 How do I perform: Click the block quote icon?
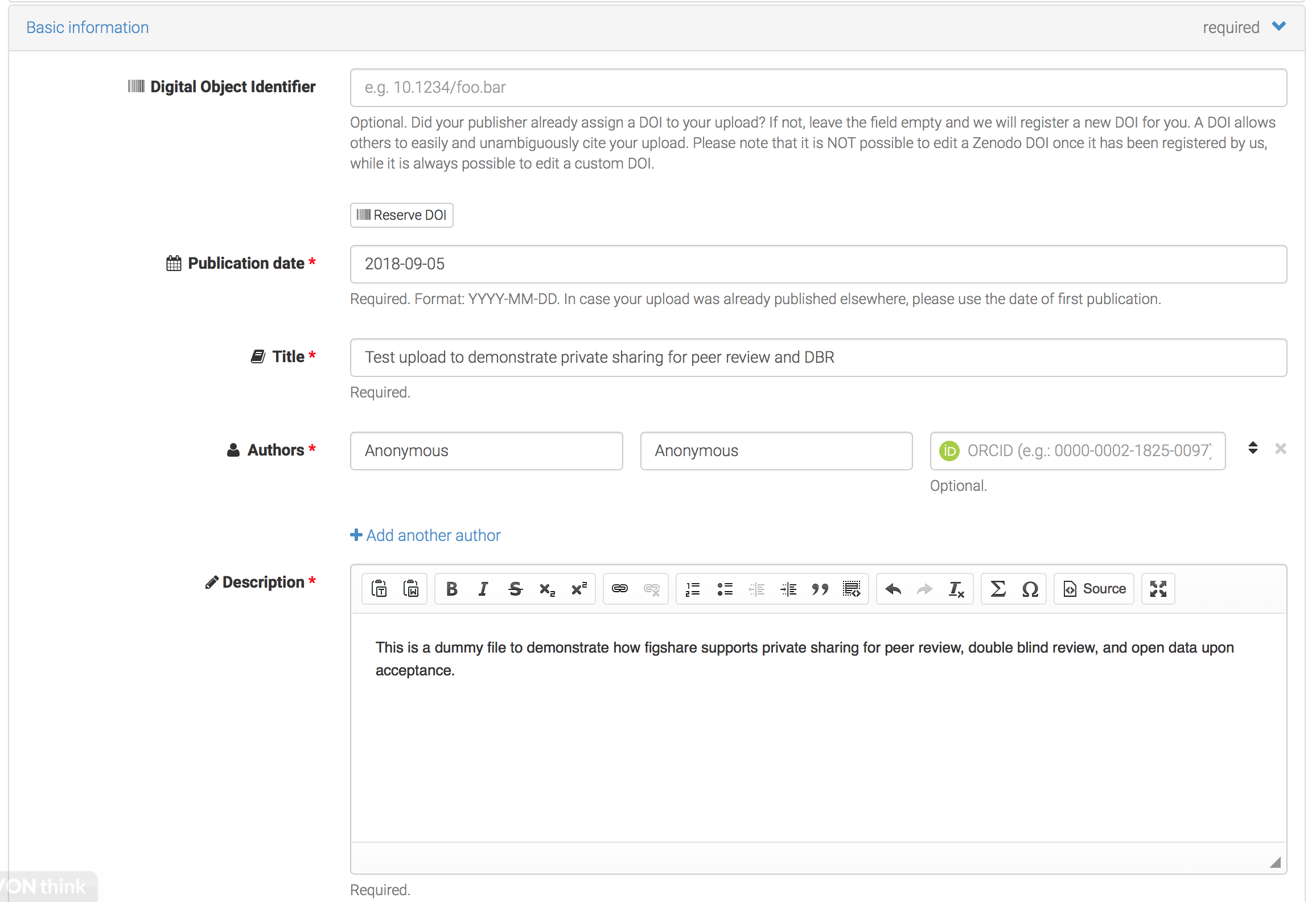(820, 589)
